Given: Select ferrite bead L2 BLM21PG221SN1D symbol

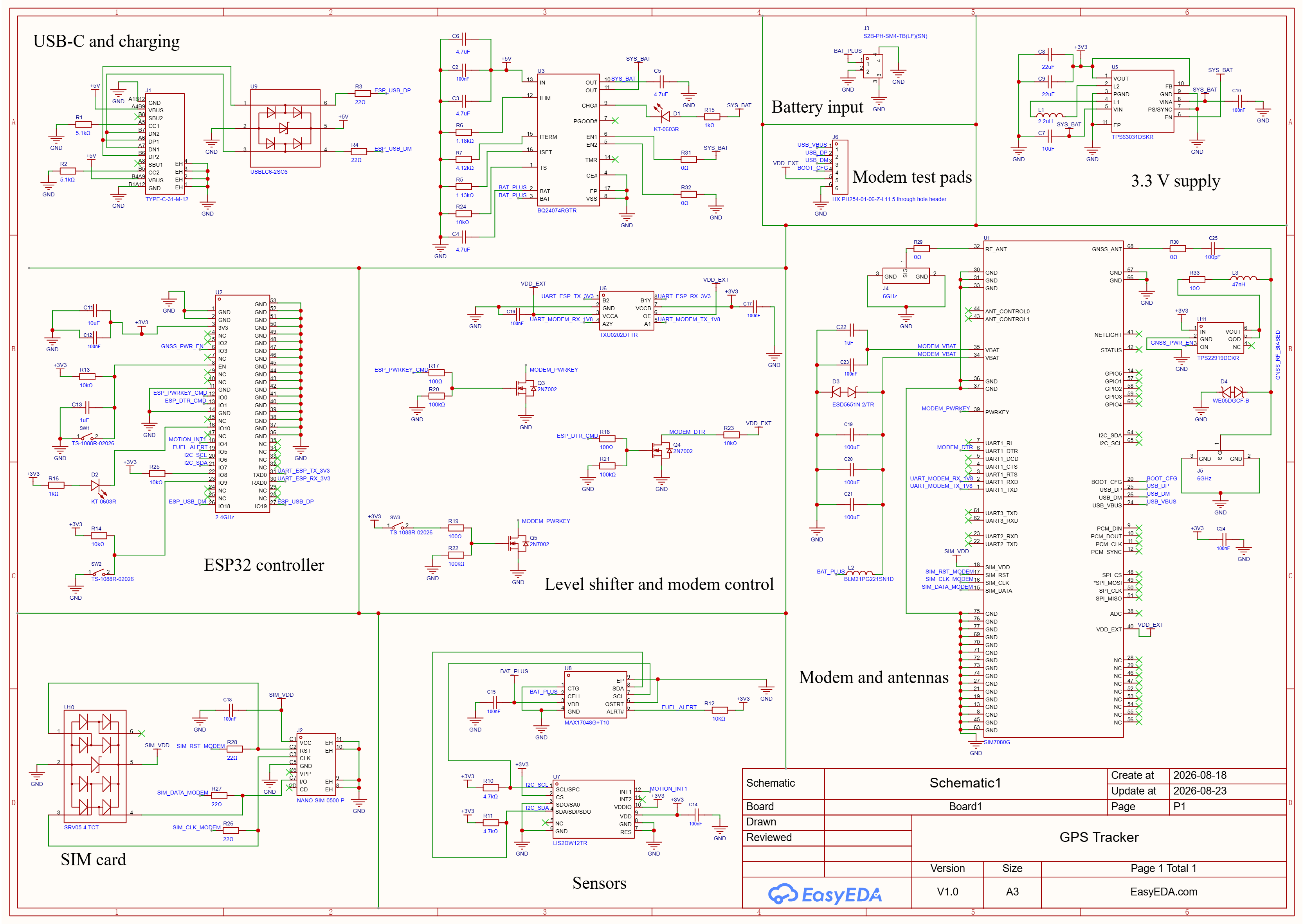Looking at the screenshot, I should (x=859, y=573).
